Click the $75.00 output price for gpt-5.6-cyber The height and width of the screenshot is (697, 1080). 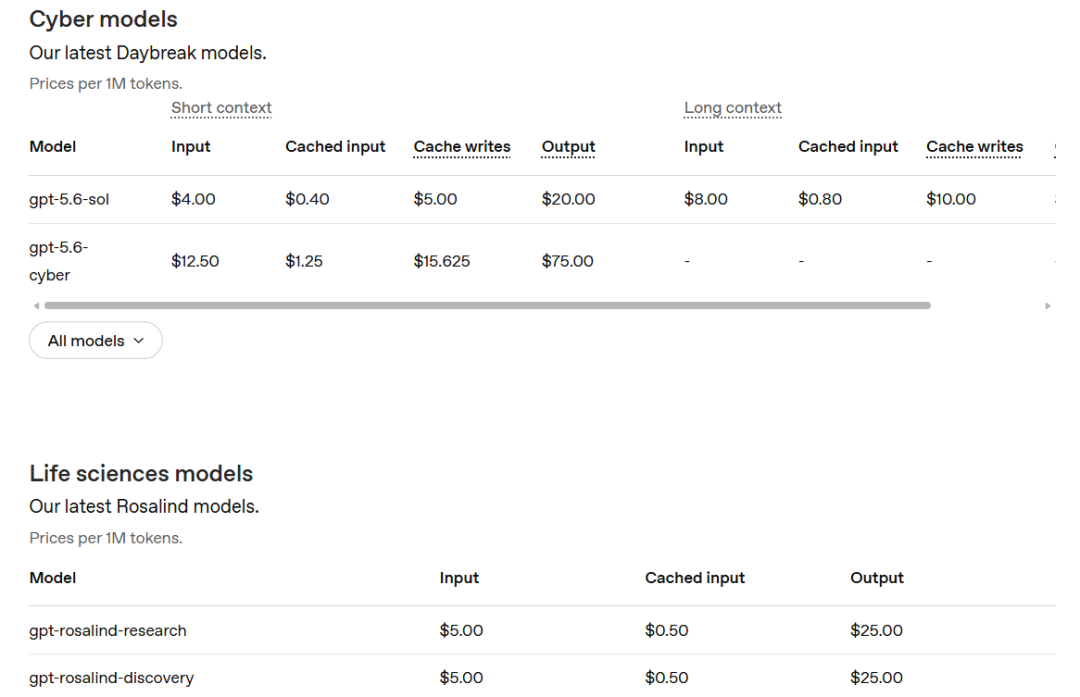(568, 261)
